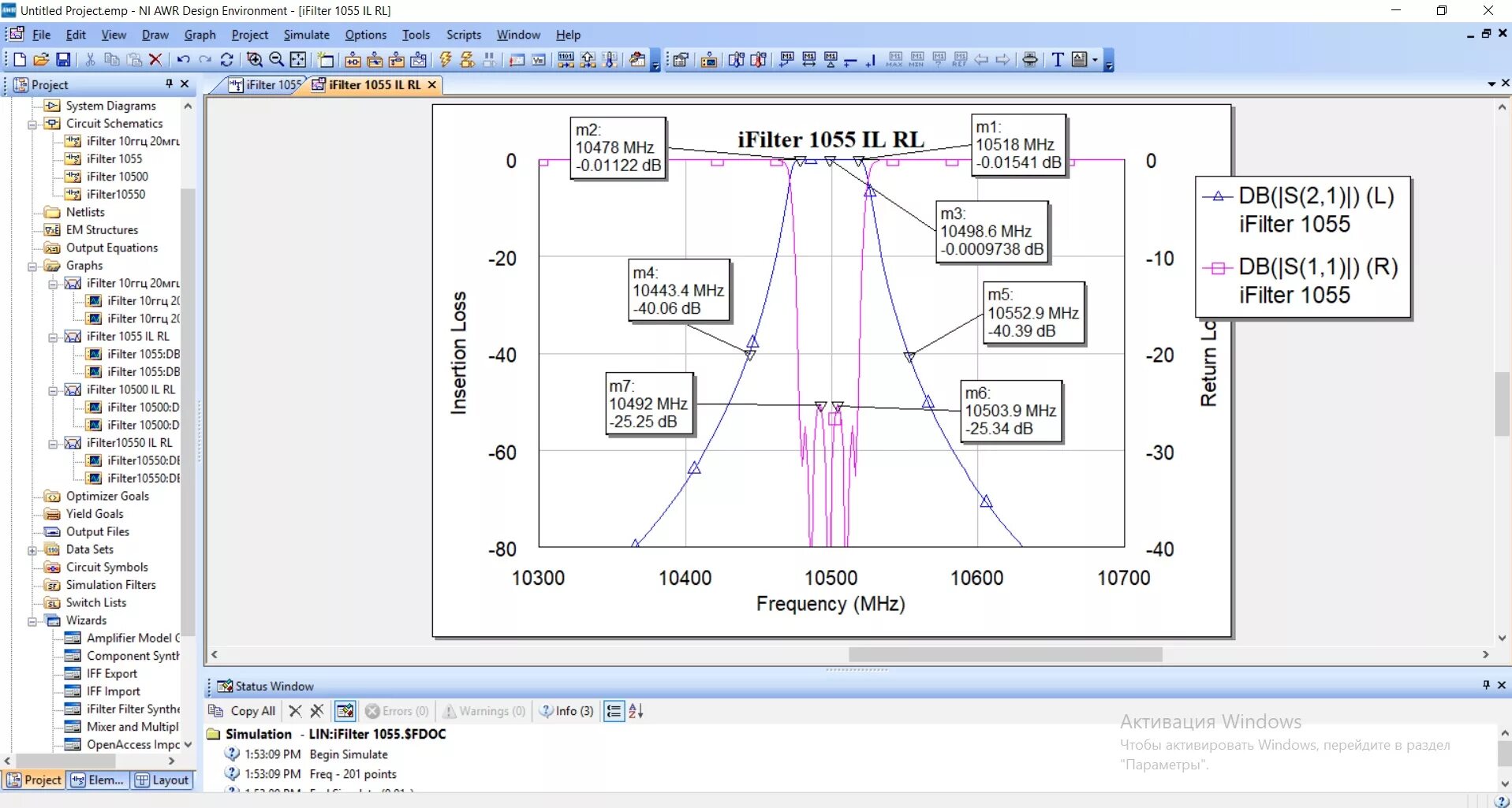Collapse the iFilter 10500 IL RL graph node
The image size is (1512, 808).
point(53,390)
